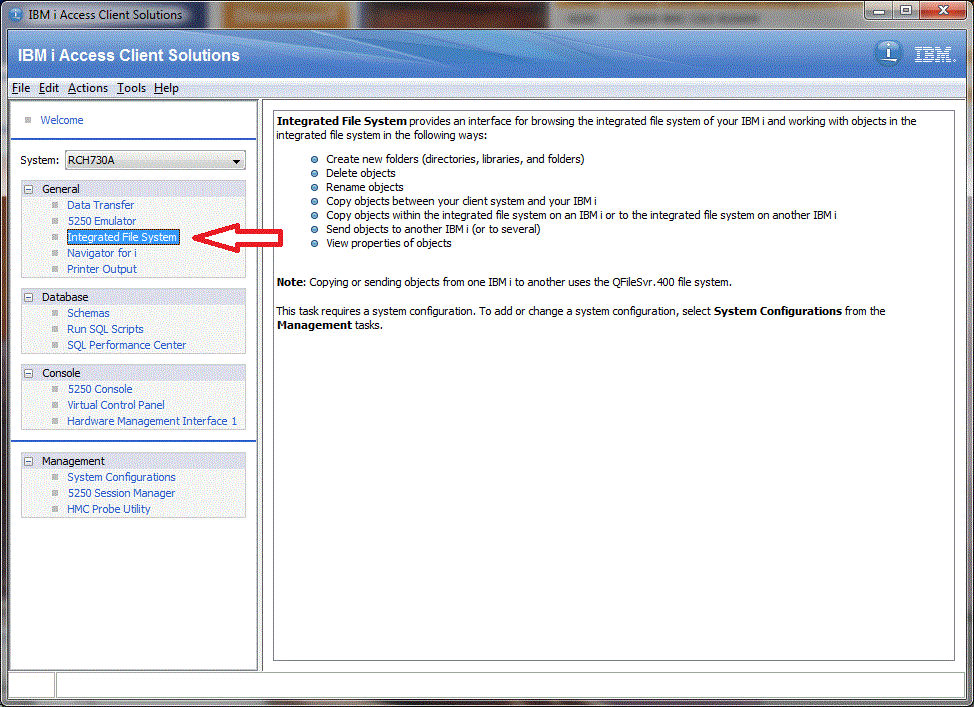Screen dimensions: 974x707
Task: Open the Edit menu
Action: tap(48, 88)
